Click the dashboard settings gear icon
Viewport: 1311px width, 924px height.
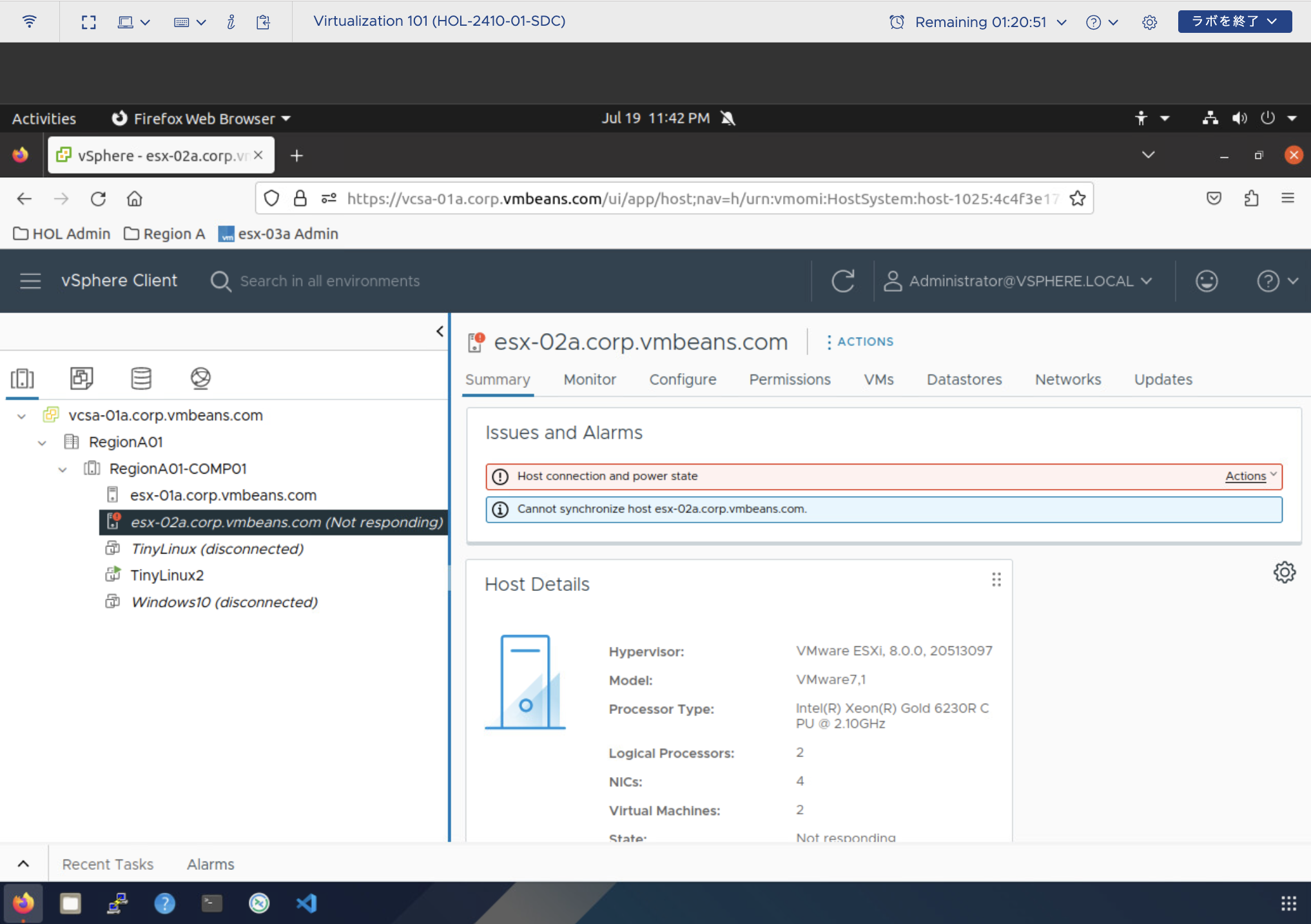1284,572
